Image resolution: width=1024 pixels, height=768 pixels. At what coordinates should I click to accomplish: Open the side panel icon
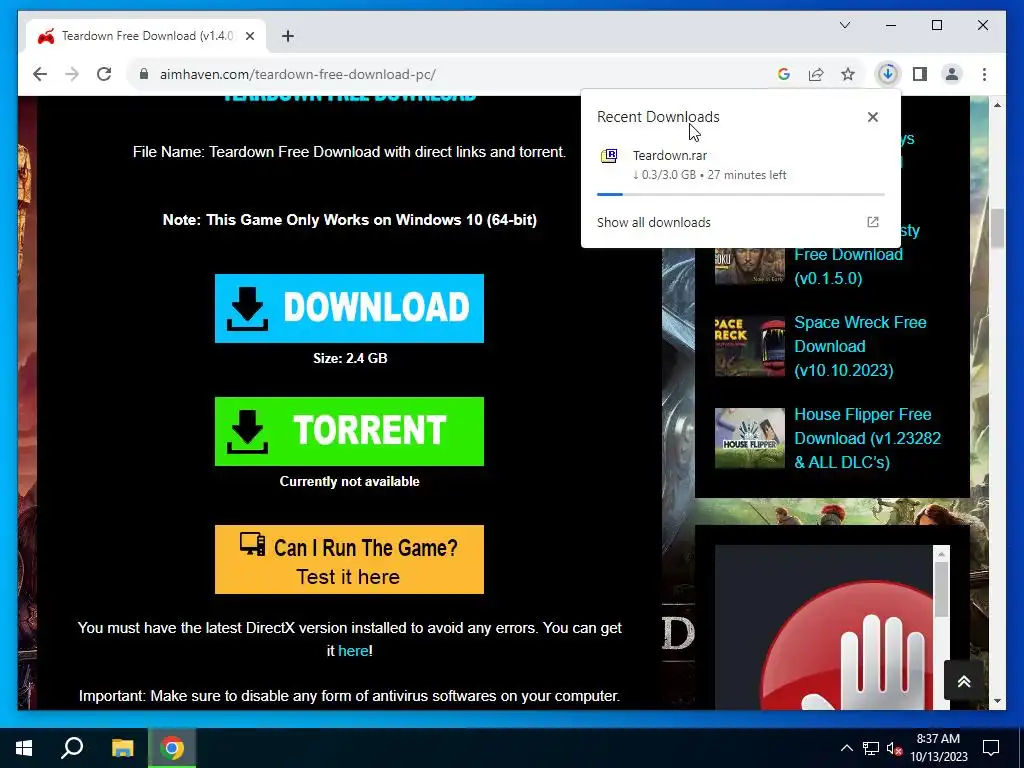point(920,74)
